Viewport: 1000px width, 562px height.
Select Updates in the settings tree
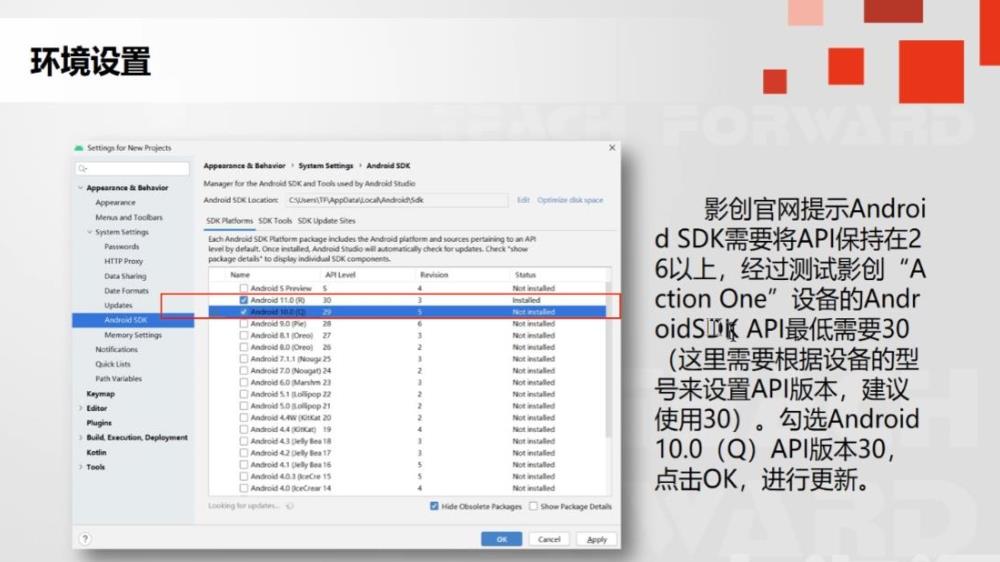click(x=119, y=306)
